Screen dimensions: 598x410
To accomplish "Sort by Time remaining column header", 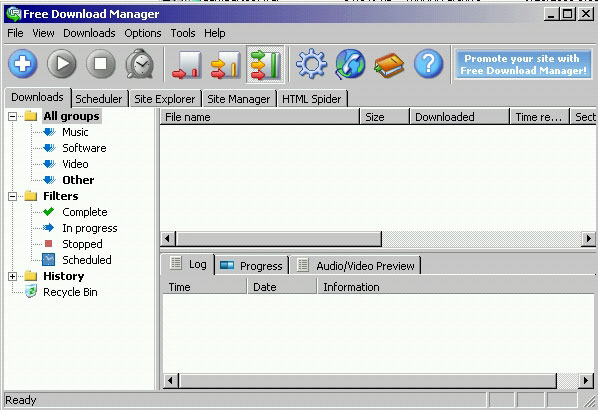I will [x=539, y=117].
